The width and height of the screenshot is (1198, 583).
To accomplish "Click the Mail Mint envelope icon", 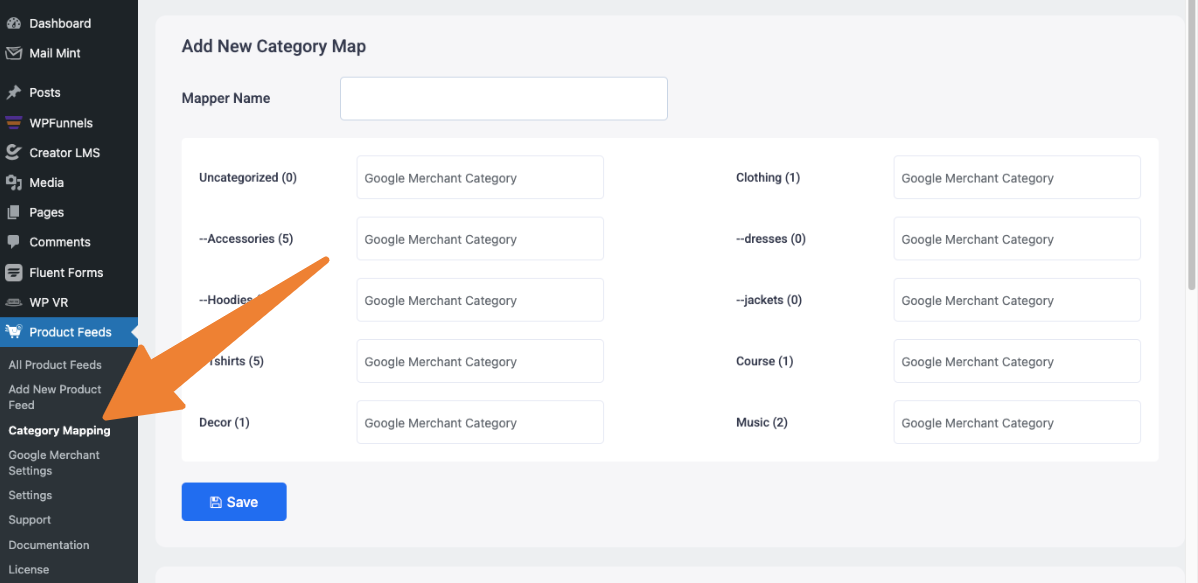I will (x=14, y=53).
